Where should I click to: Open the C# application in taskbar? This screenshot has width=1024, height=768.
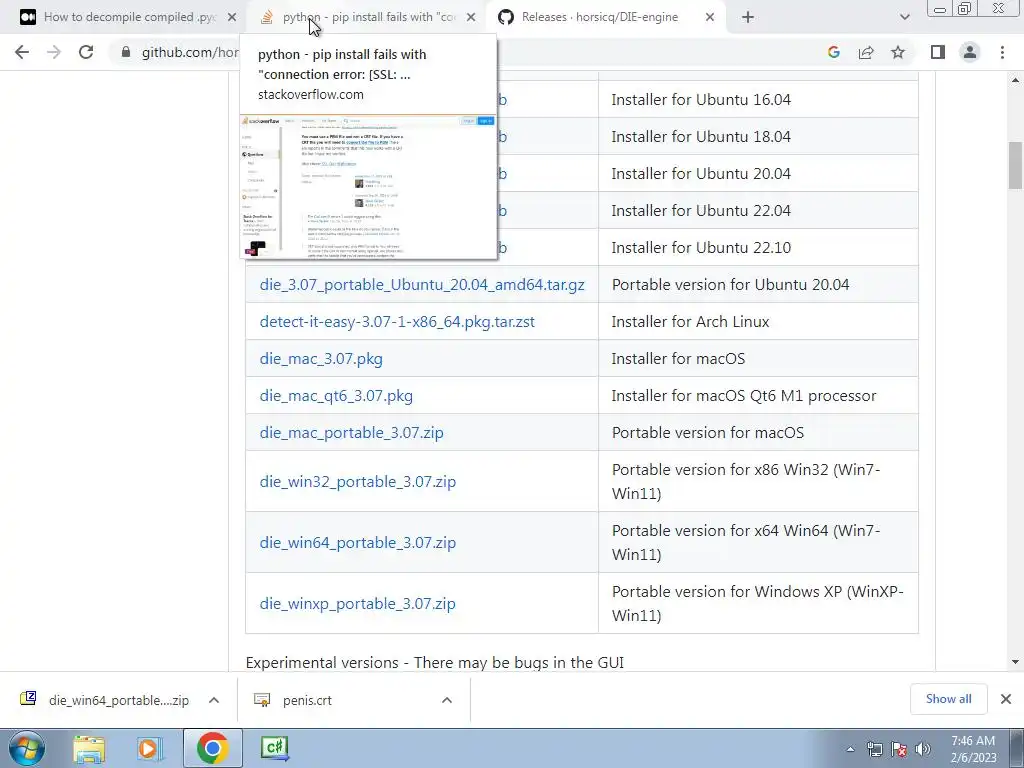coord(274,748)
